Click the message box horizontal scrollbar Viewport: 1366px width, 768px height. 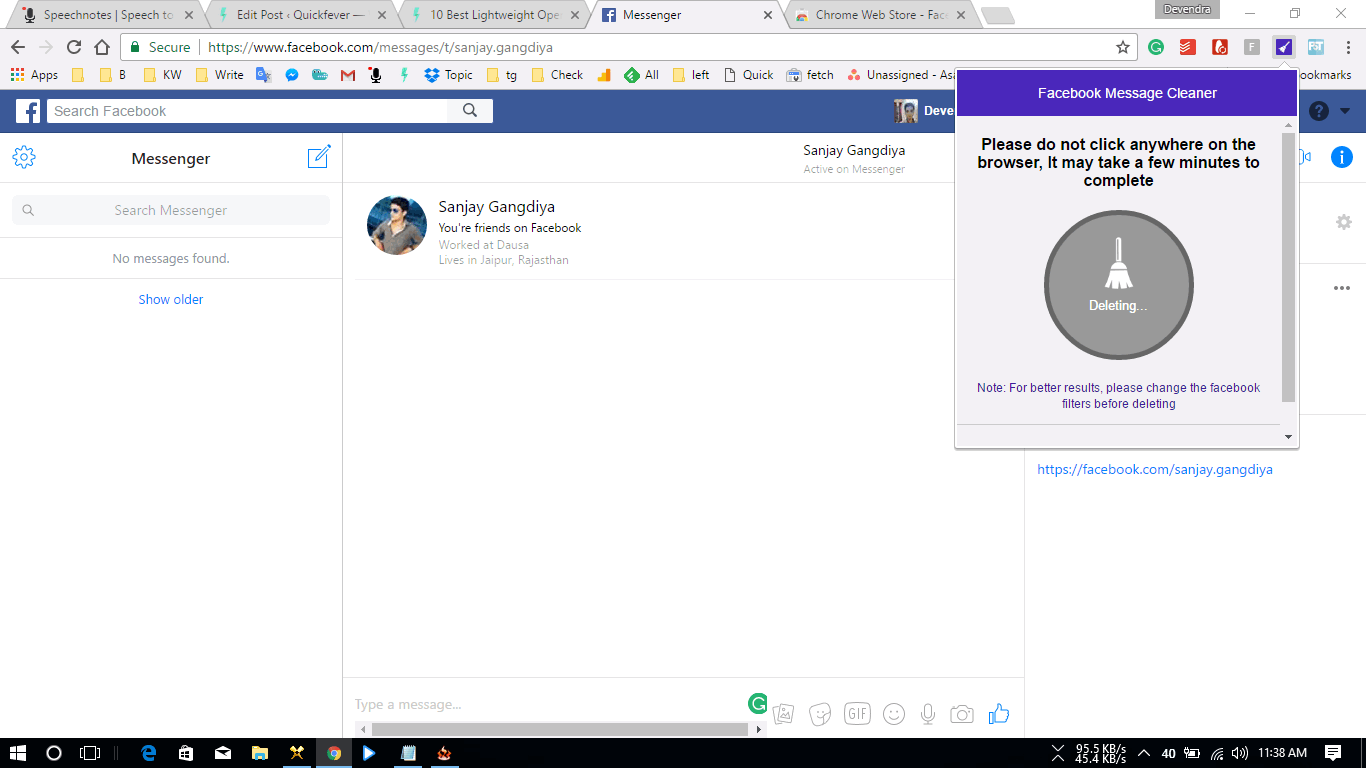coord(559,729)
